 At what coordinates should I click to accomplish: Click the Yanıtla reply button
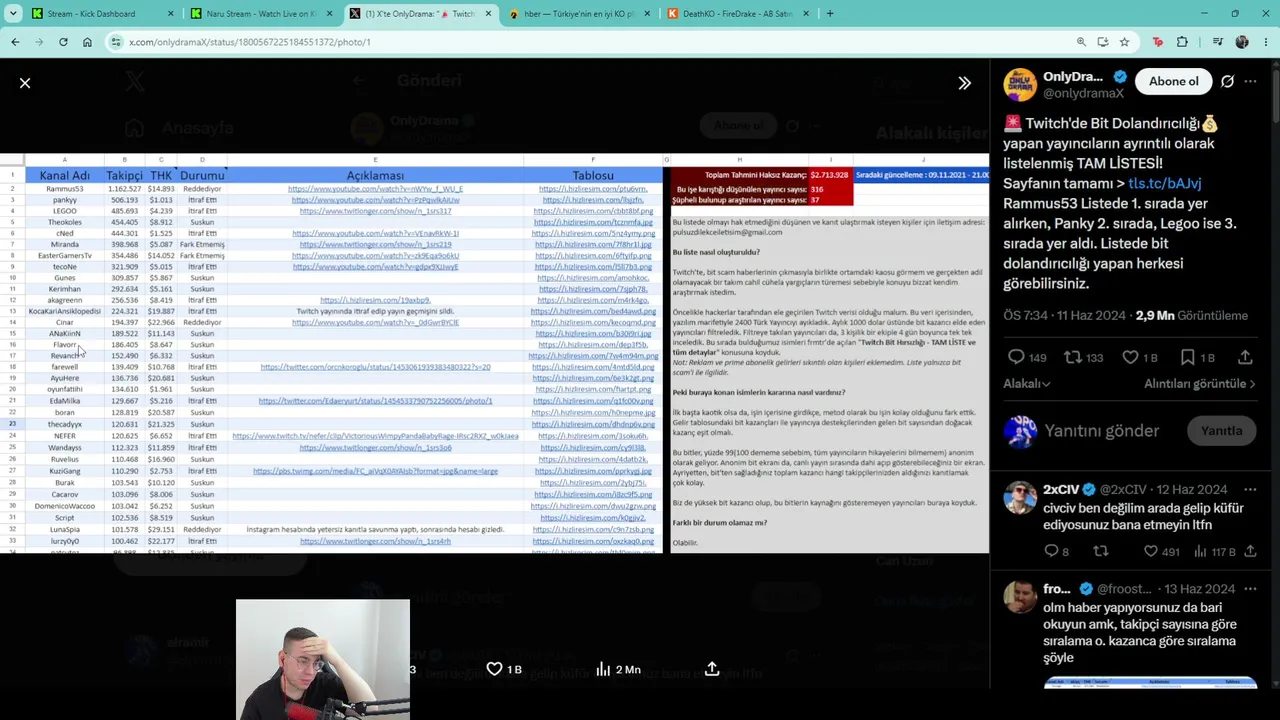tap(1221, 431)
